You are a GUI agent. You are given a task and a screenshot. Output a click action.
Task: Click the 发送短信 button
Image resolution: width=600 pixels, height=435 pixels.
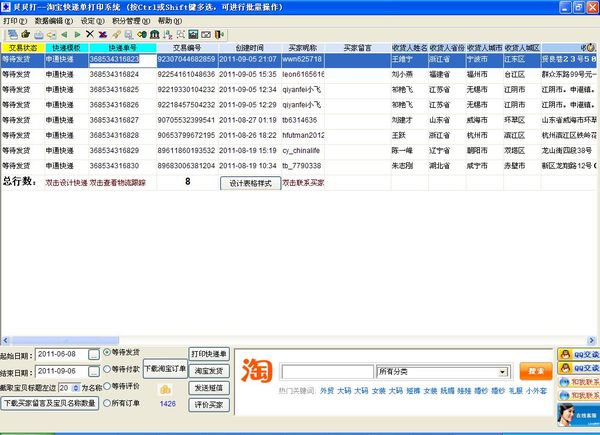pyautogui.click(x=209, y=388)
